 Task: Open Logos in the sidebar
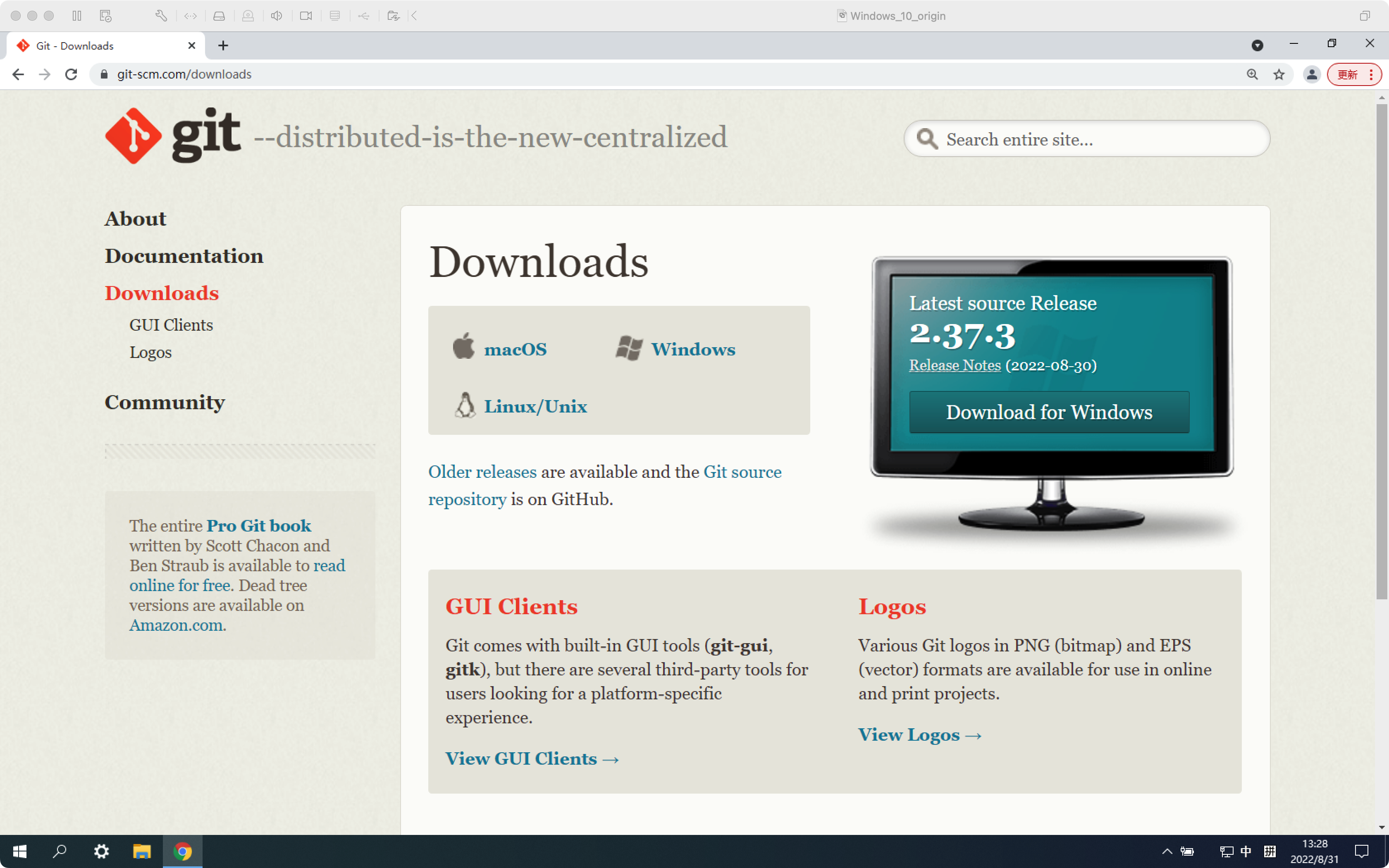(x=150, y=353)
